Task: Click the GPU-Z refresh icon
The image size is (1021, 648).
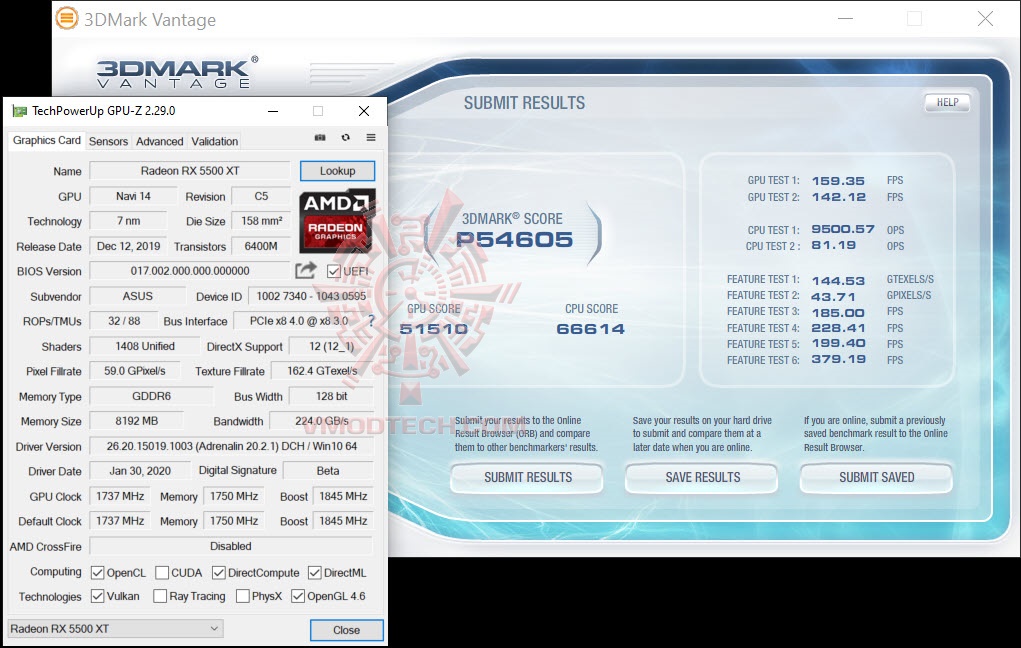Action: click(346, 137)
